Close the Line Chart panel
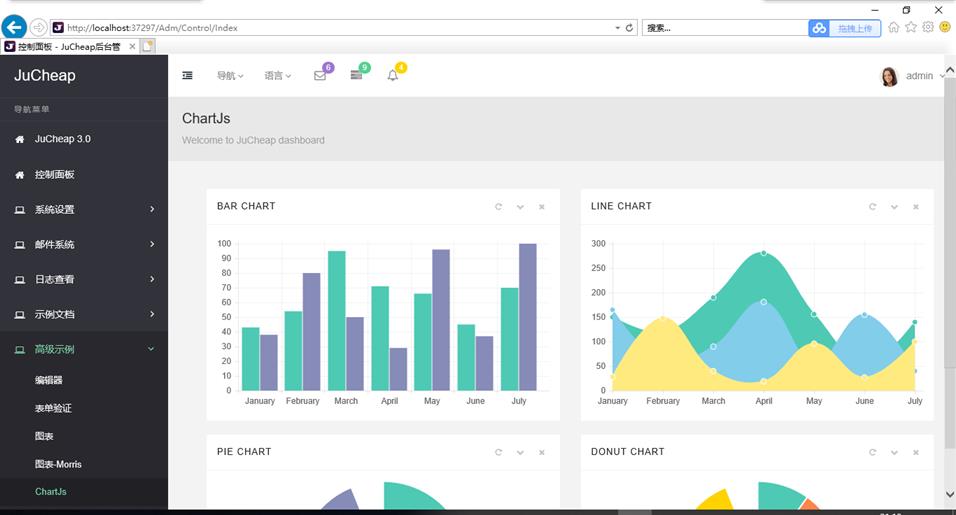 915,207
